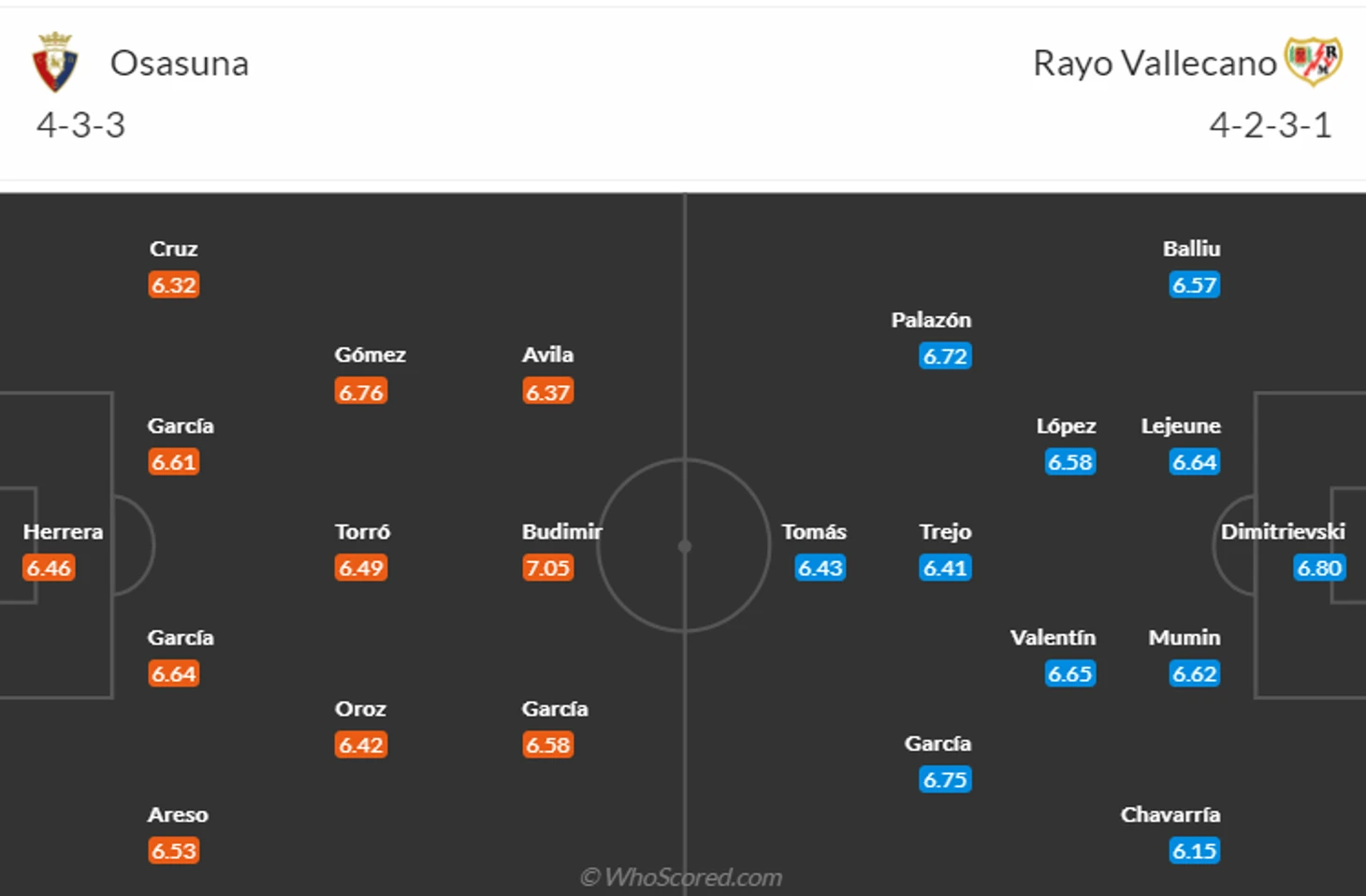Open player Balliu on the pitch
The height and width of the screenshot is (896, 1366).
click(x=1191, y=249)
